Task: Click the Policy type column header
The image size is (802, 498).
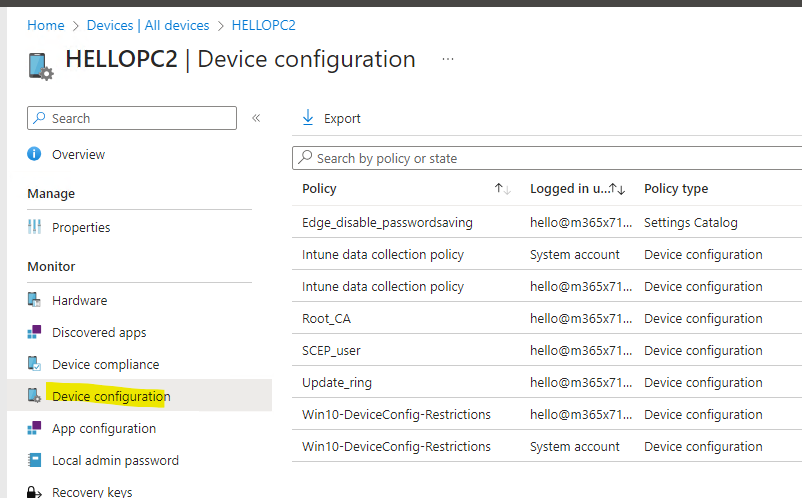Action: [676, 189]
